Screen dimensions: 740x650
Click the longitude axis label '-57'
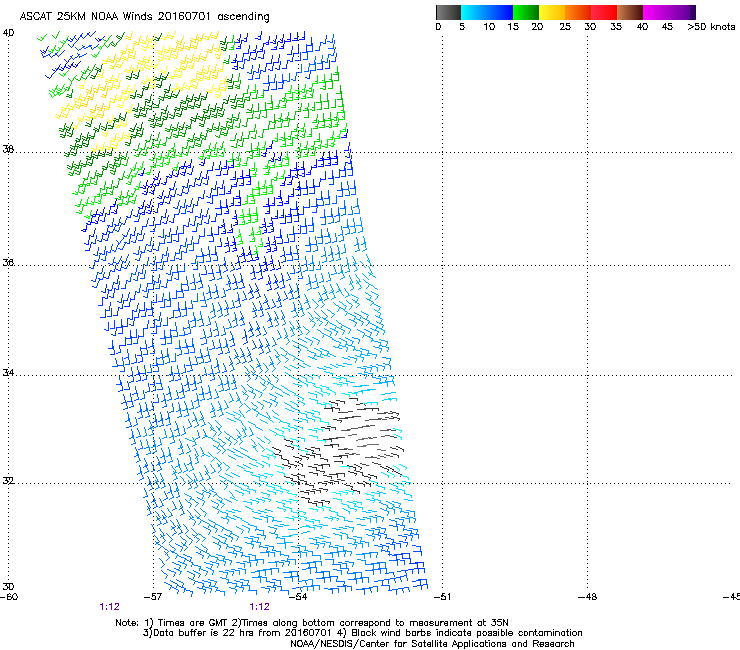(152, 597)
